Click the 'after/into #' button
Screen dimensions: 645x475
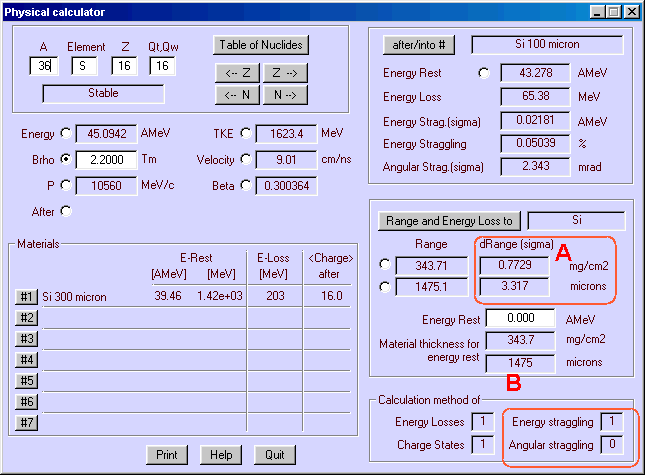[x=420, y=46]
